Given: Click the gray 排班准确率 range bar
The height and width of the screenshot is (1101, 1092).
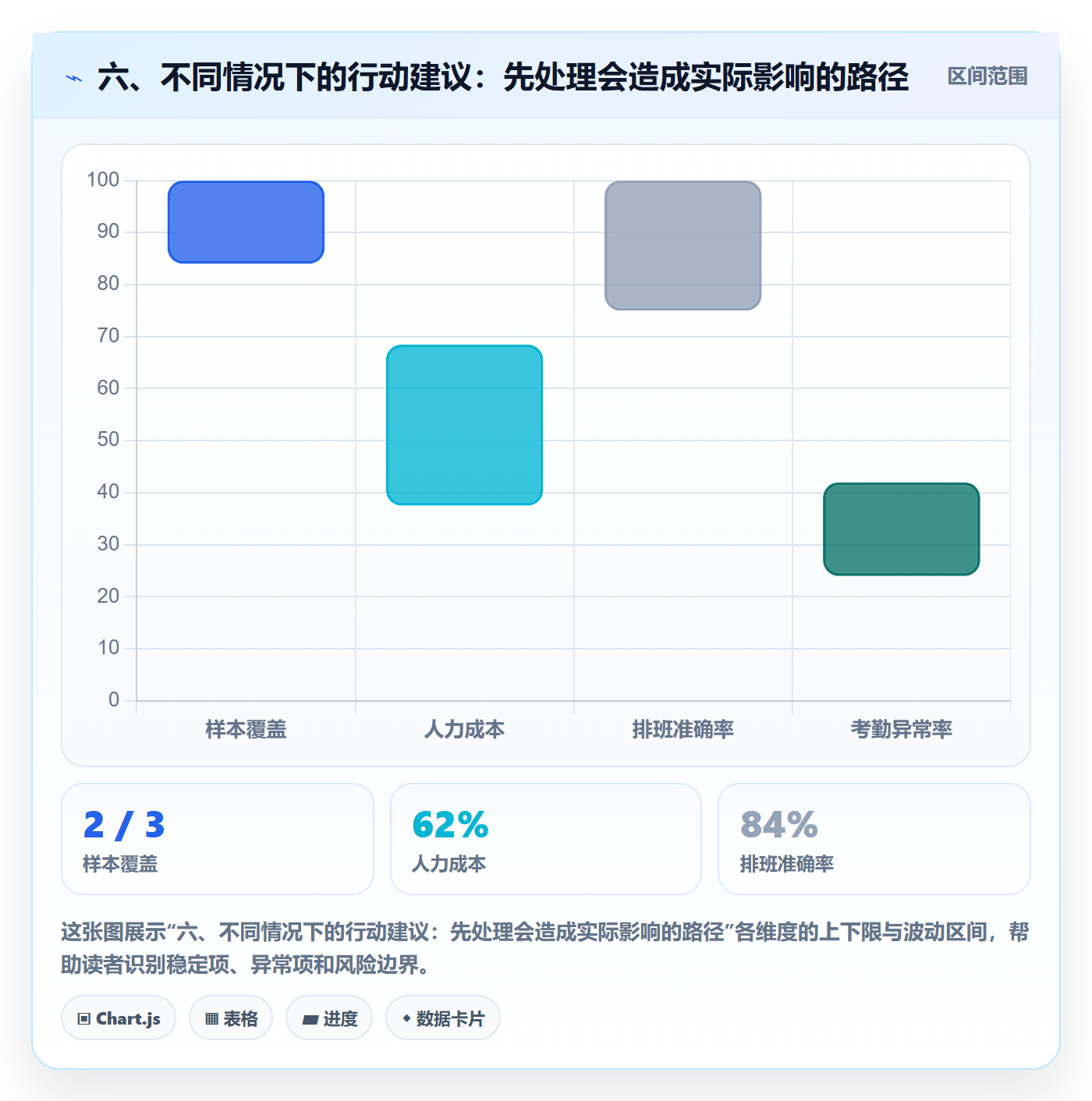Looking at the screenshot, I should click(x=683, y=246).
